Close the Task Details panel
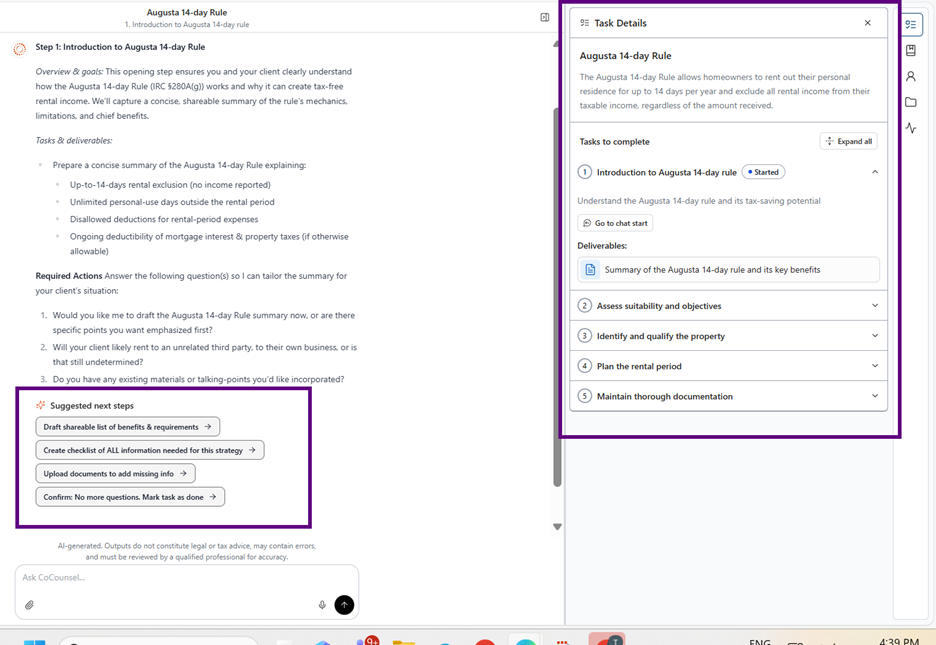The width and height of the screenshot is (936, 645). (x=867, y=23)
